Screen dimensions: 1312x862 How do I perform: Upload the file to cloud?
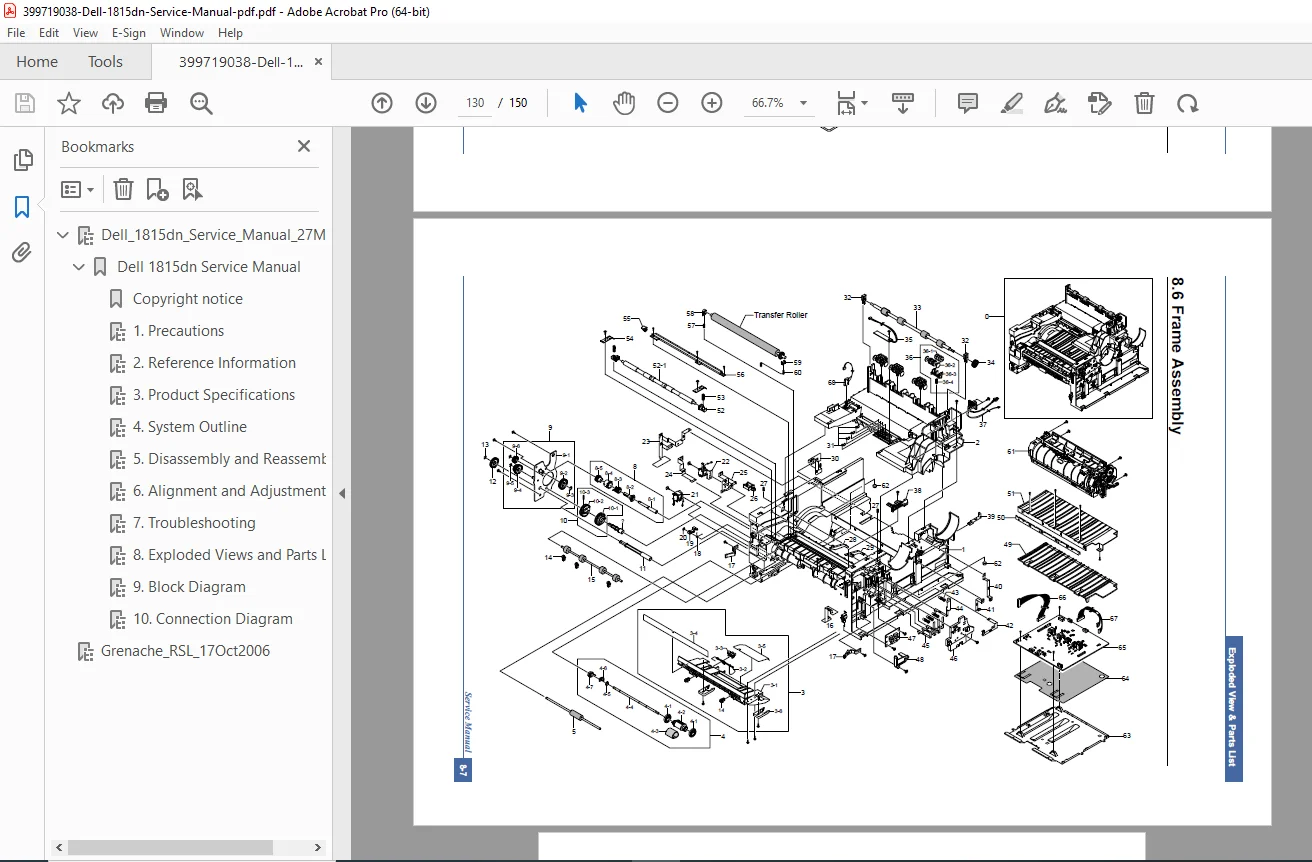coord(113,103)
